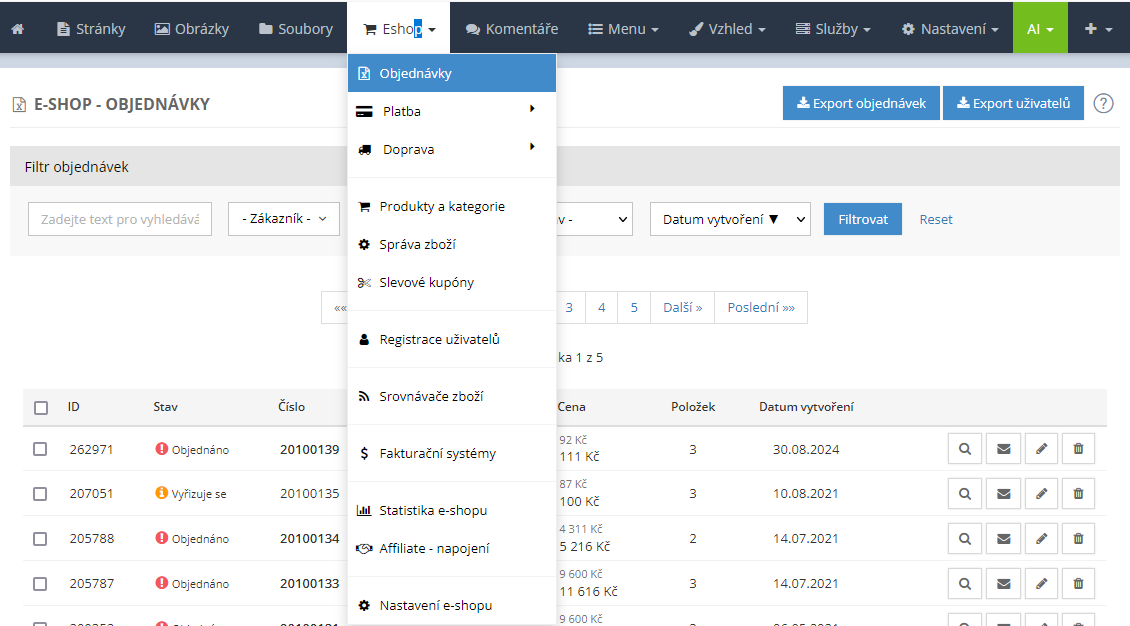Click pencil edit icon for order 205788

point(1041,539)
